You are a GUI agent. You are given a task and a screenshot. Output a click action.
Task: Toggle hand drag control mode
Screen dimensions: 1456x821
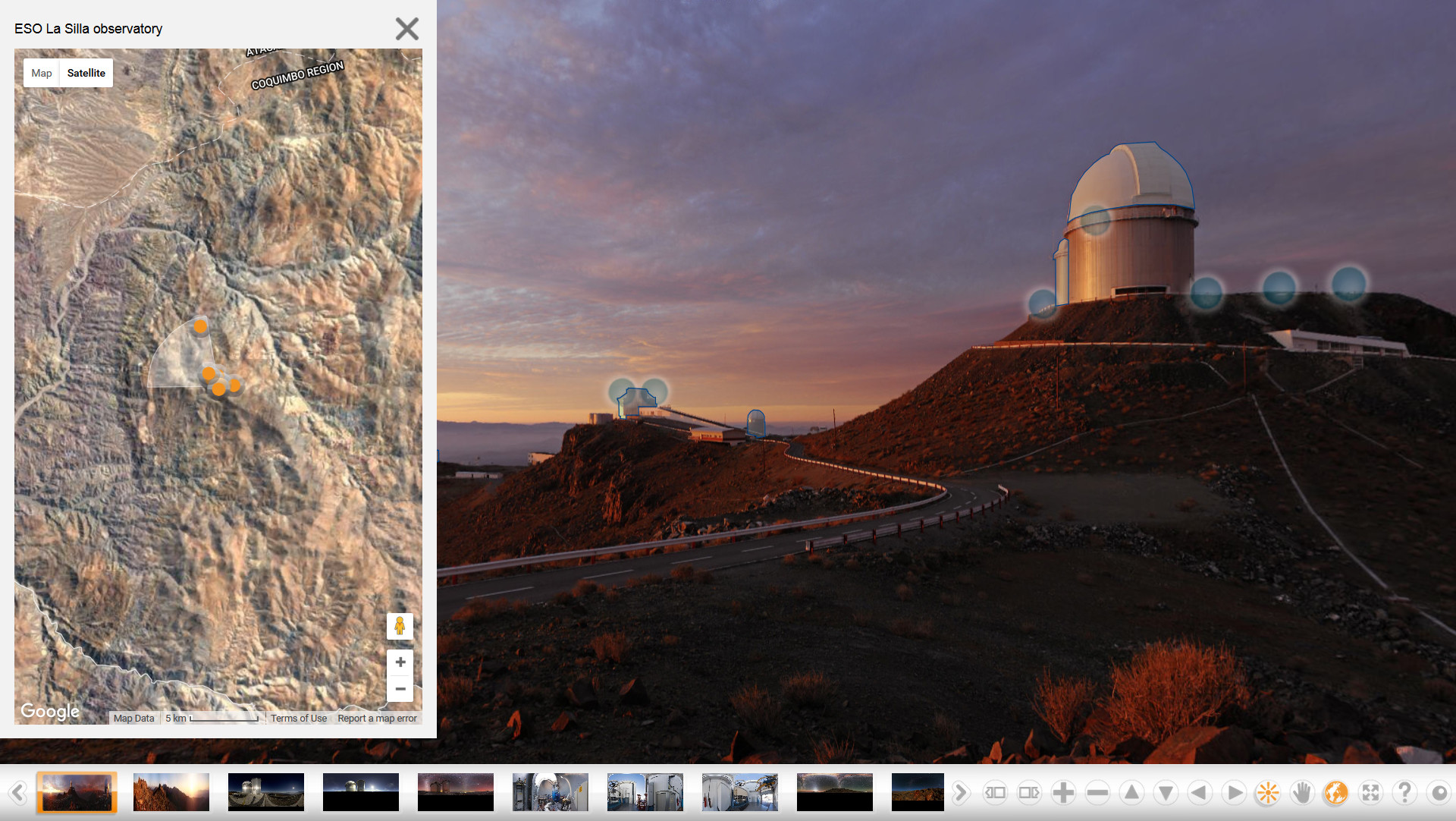click(x=1302, y=793)
